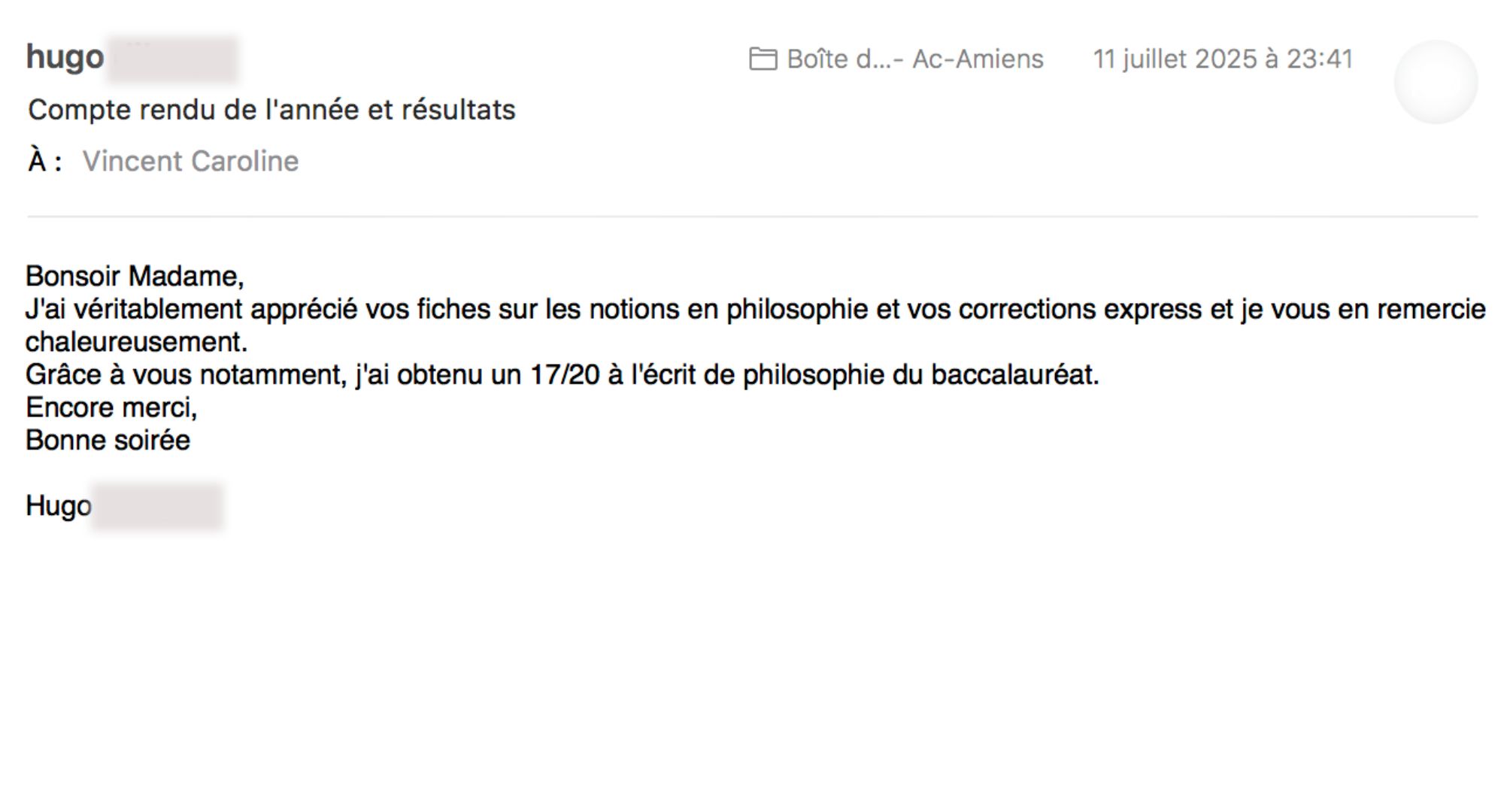Click the subject "Compte rendu de l'année et résultats"

click(271, 111)
